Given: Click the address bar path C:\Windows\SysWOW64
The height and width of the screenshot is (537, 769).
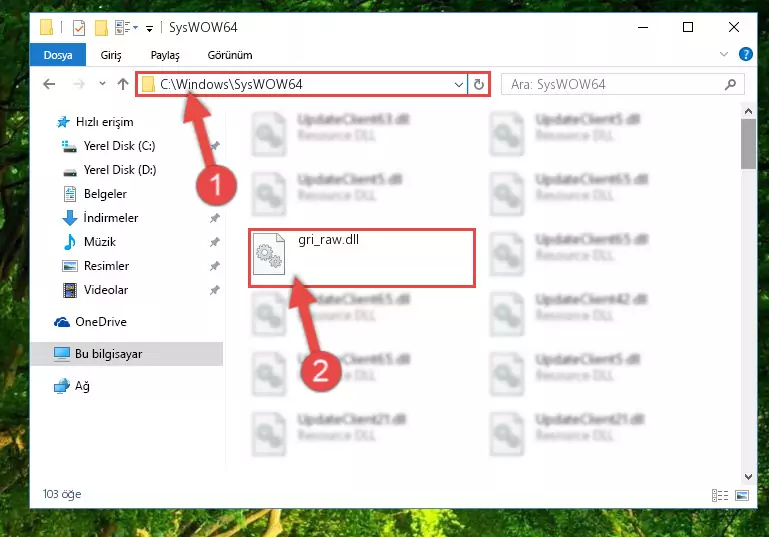Looking at the screenshot, I should click(x=231, y=84).
